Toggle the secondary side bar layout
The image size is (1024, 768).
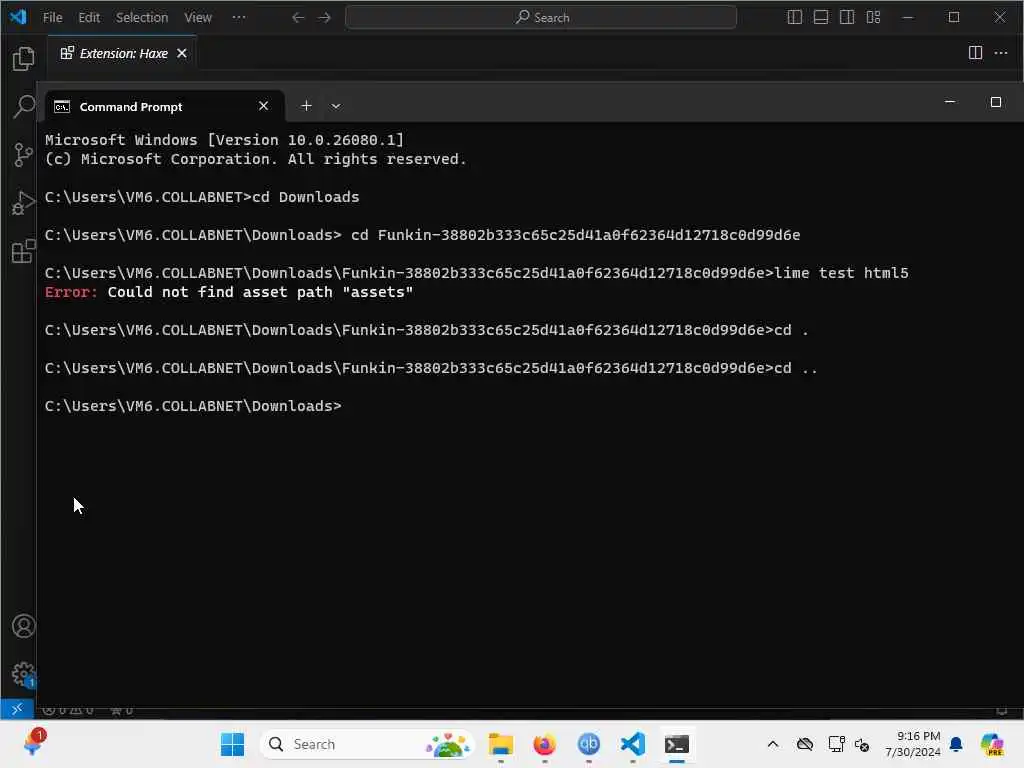pyautogui.click(x=847, y=18)
